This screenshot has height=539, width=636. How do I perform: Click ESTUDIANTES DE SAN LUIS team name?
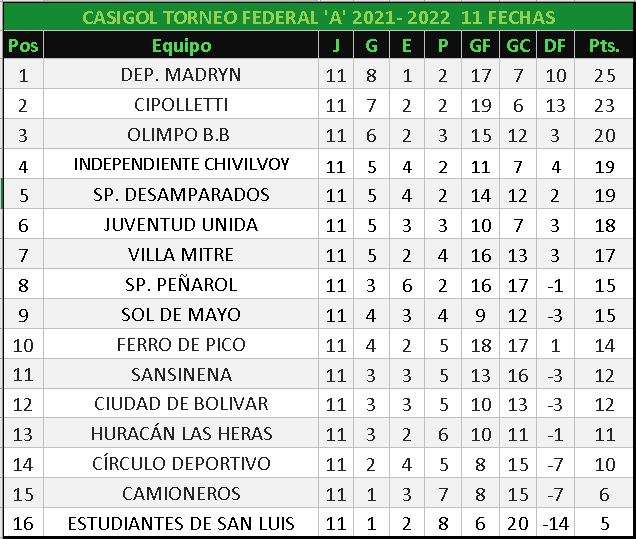pyautogui.click(x=181, y=523)
